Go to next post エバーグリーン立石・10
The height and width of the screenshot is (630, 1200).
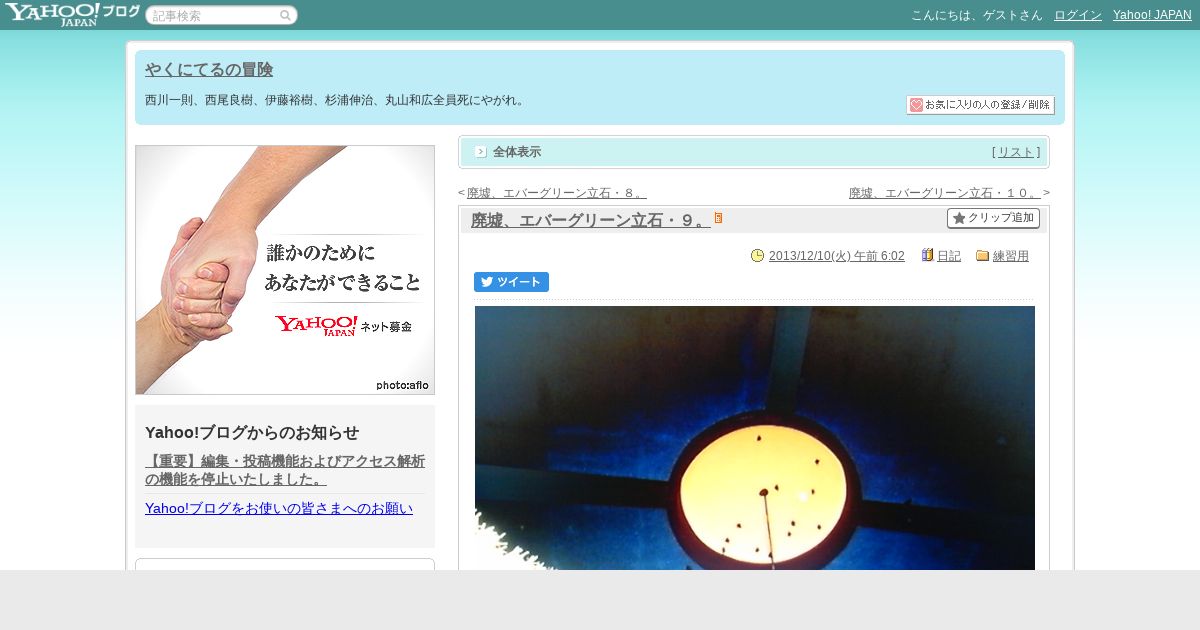(945, 193)
